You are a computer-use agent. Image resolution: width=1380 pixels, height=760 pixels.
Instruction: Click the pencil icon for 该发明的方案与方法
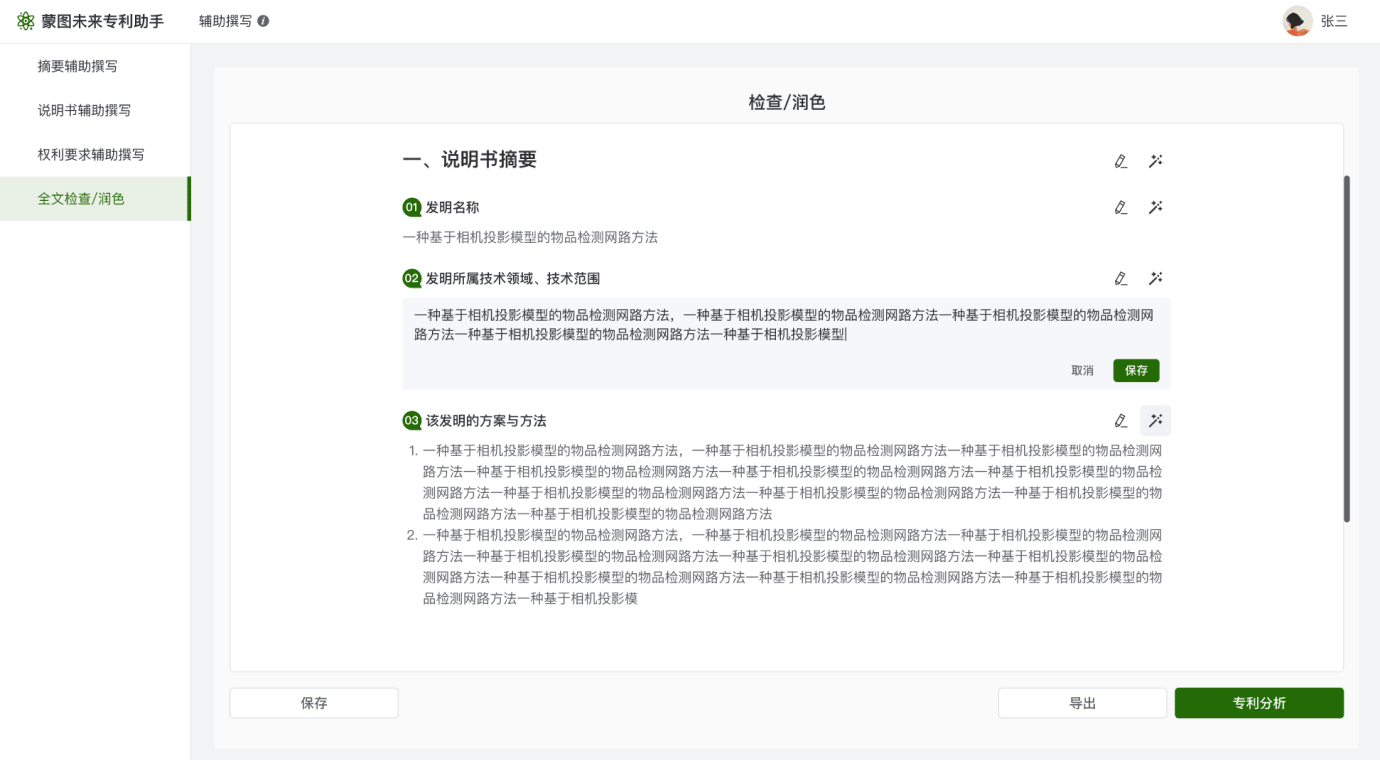[1120, 421]
